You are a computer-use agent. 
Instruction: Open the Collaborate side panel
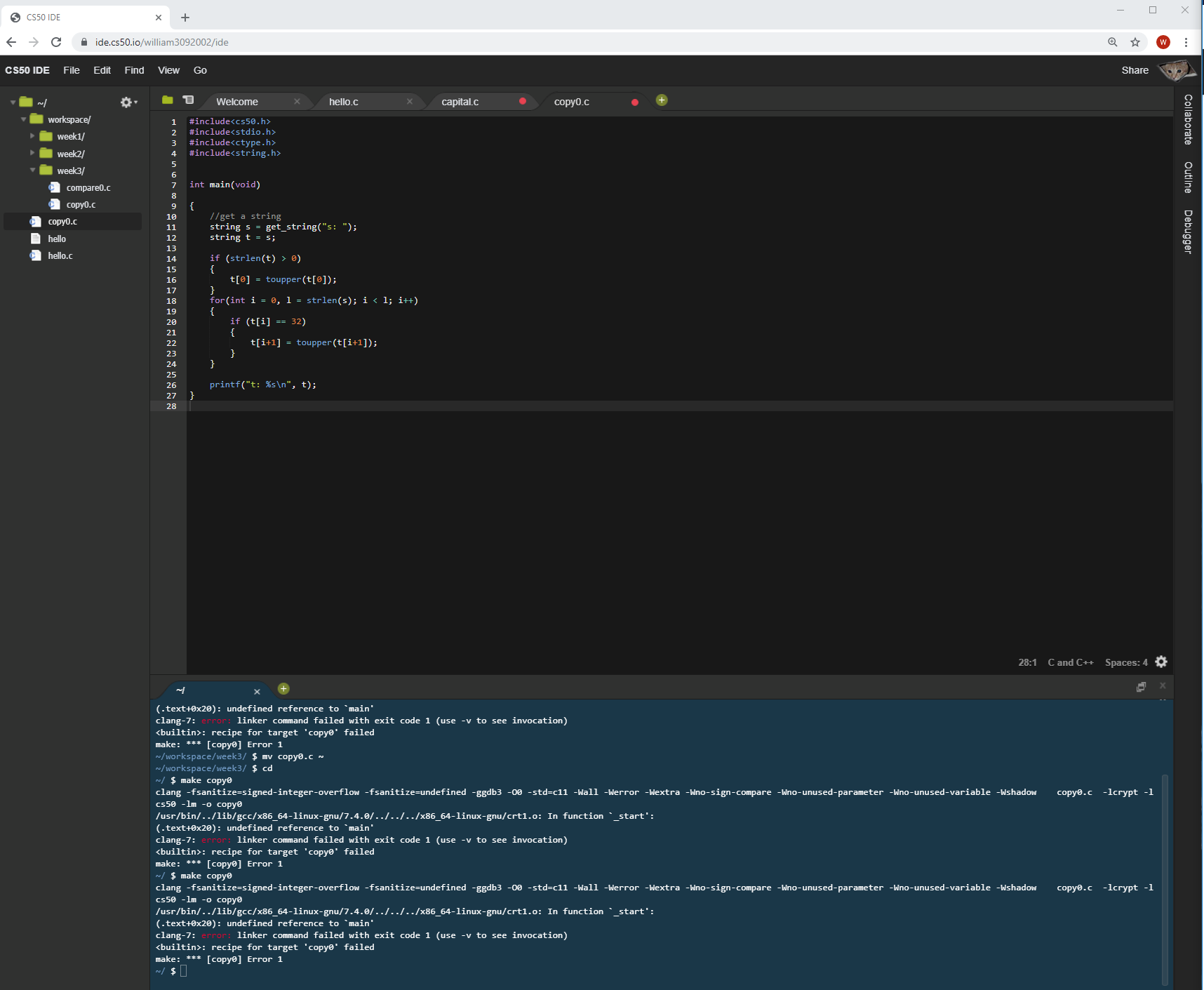1188,119
